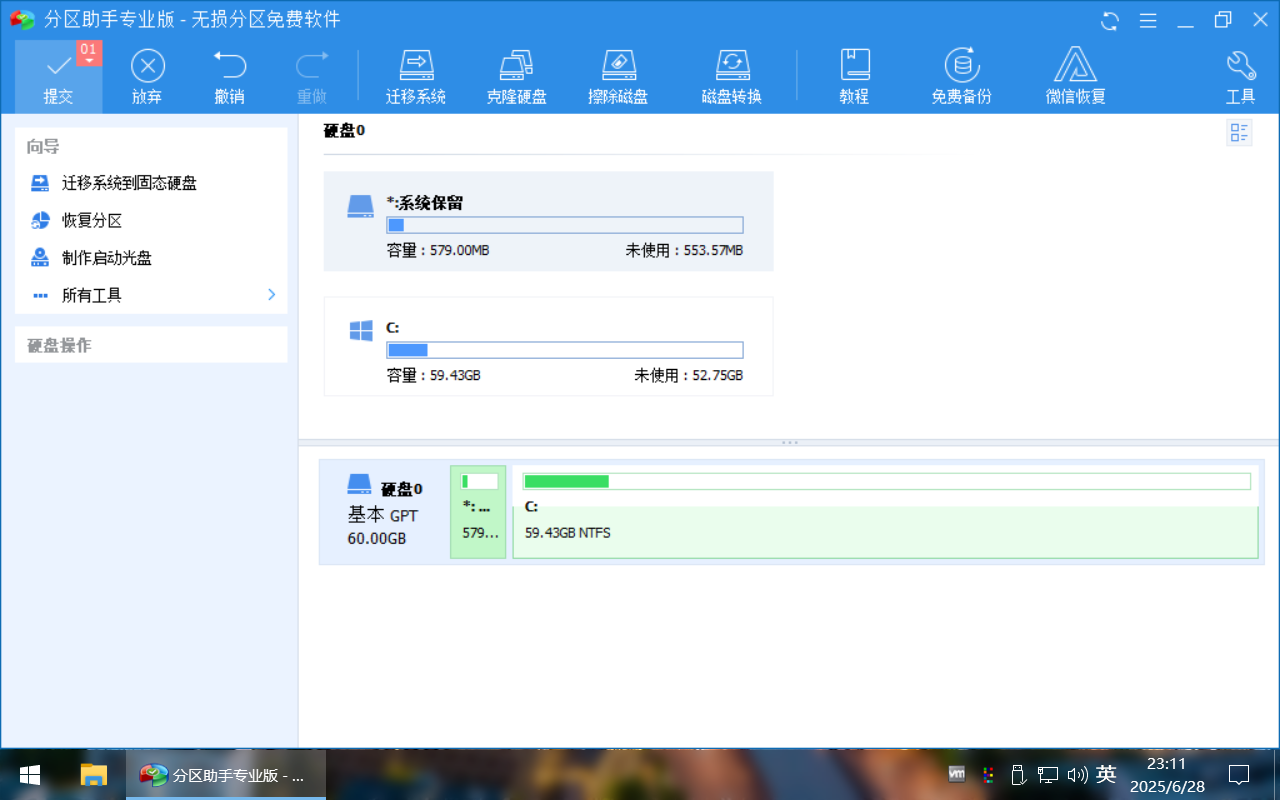Click the 硬盘0 heading text
1280x800 pixels.
tap(344, 130)
